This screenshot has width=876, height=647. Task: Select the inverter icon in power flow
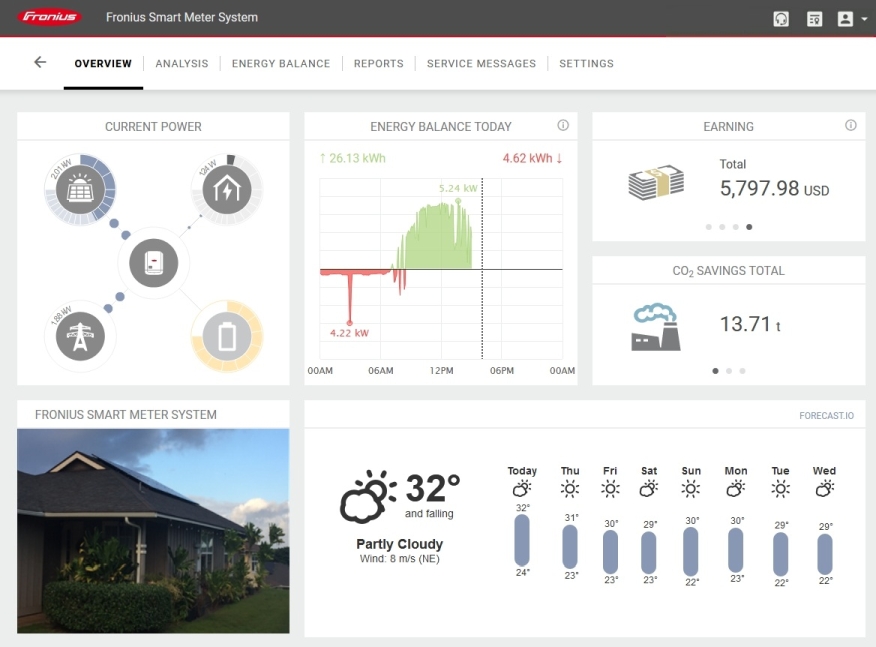154,263
